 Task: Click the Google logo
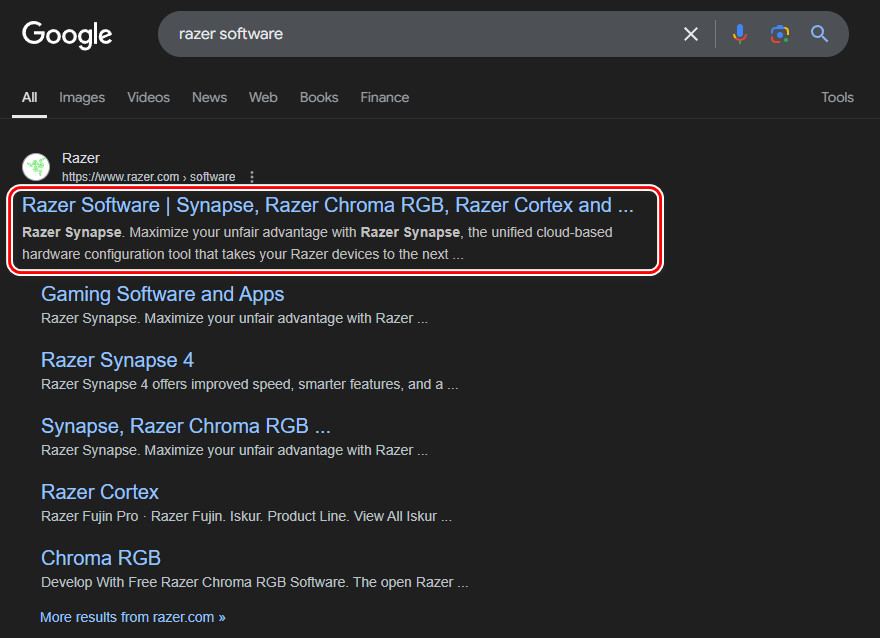[67, 34]
